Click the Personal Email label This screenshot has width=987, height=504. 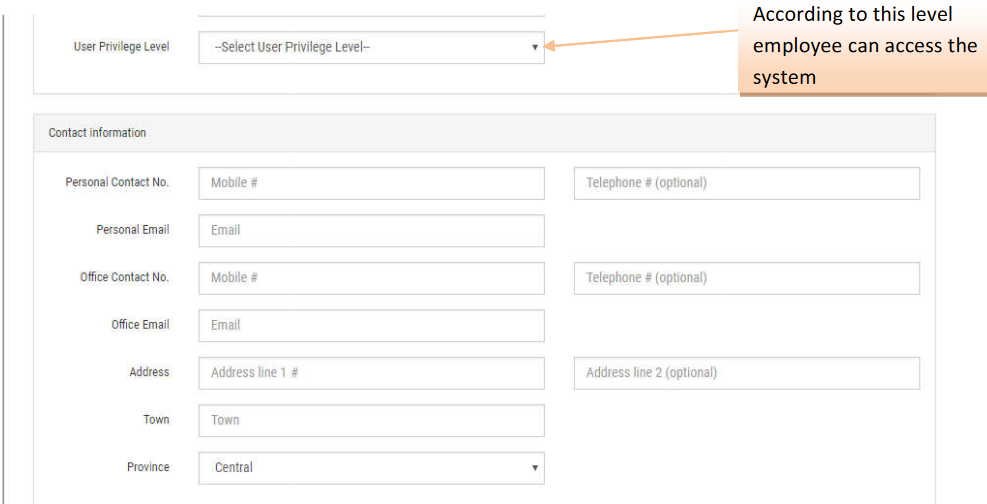click(x=132, y=229)
